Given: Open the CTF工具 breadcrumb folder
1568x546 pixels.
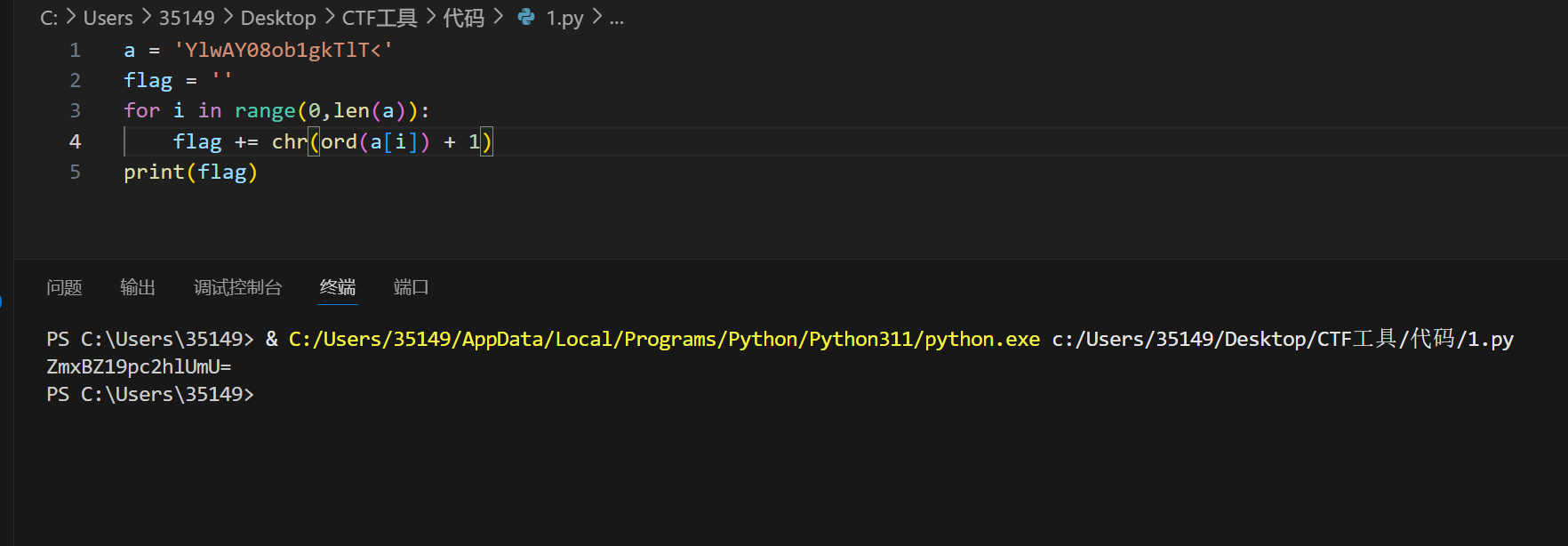Looking at the screenshot, I should click(x=380, y=18).
